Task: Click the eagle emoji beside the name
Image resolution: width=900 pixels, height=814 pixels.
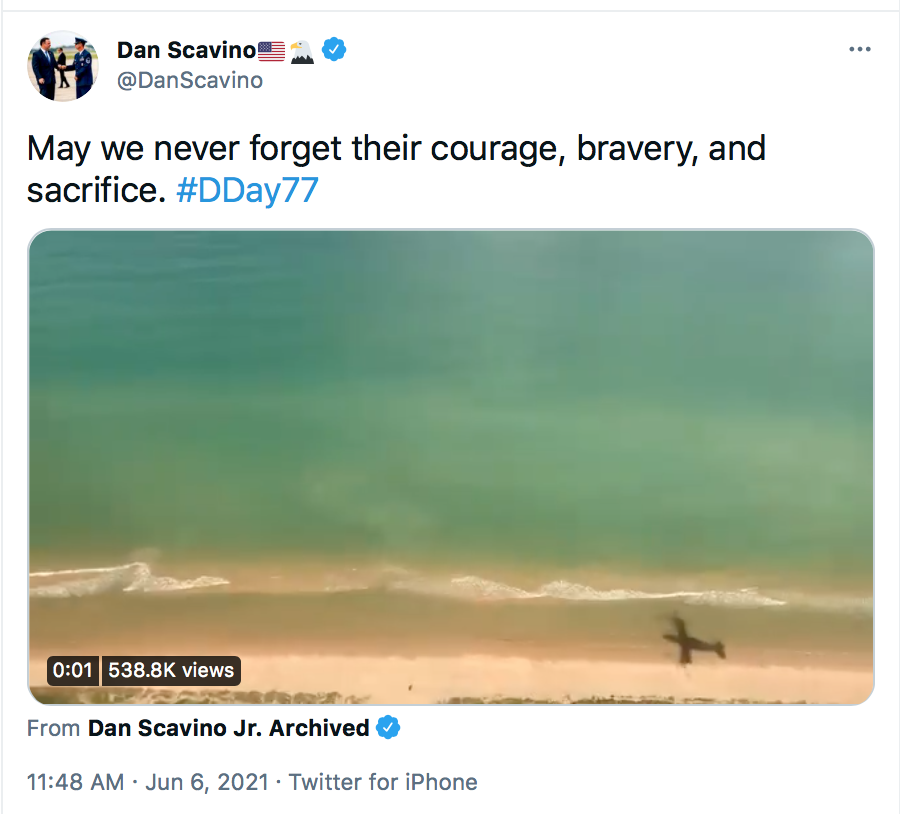Action: (x=302, y=52)
